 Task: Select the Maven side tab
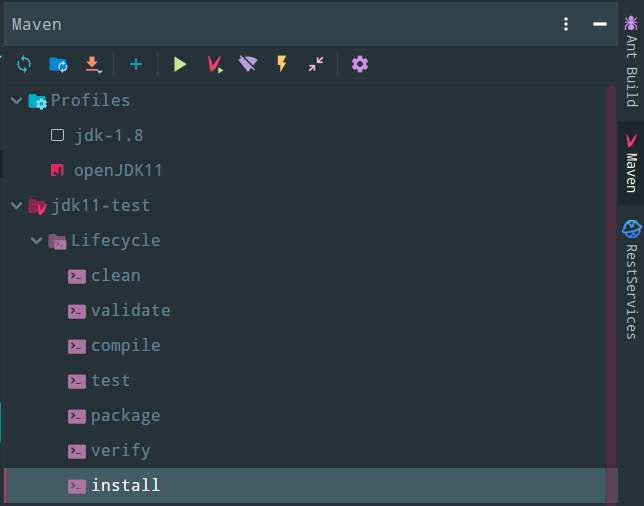(x=631, y=163)
